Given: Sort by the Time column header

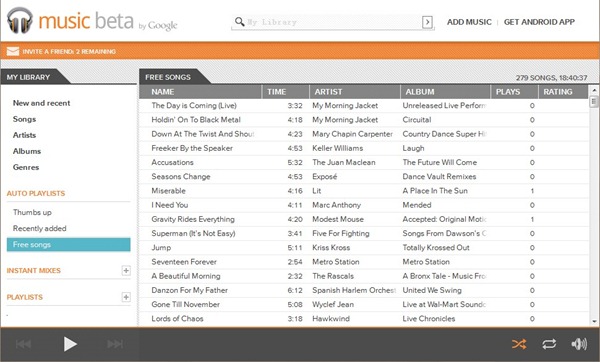Looking at the screenshot, I should [285, 92].
